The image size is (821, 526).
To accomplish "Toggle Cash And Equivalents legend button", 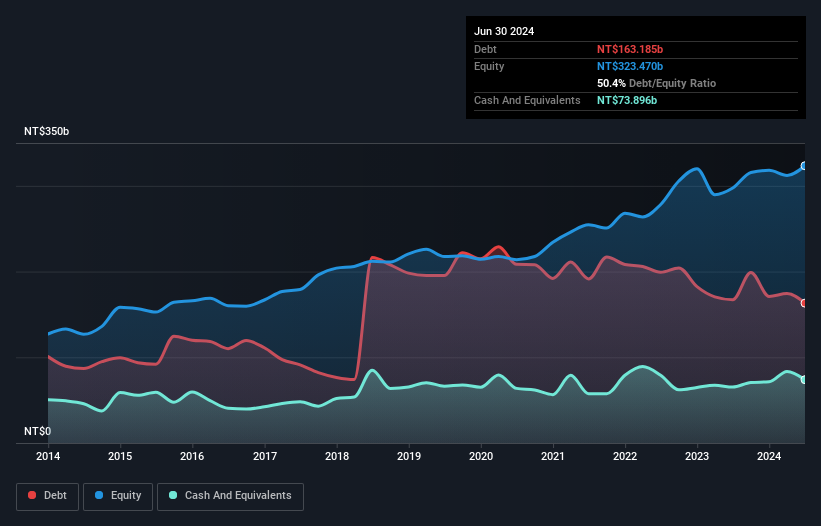I will click(x=230, y=496).
